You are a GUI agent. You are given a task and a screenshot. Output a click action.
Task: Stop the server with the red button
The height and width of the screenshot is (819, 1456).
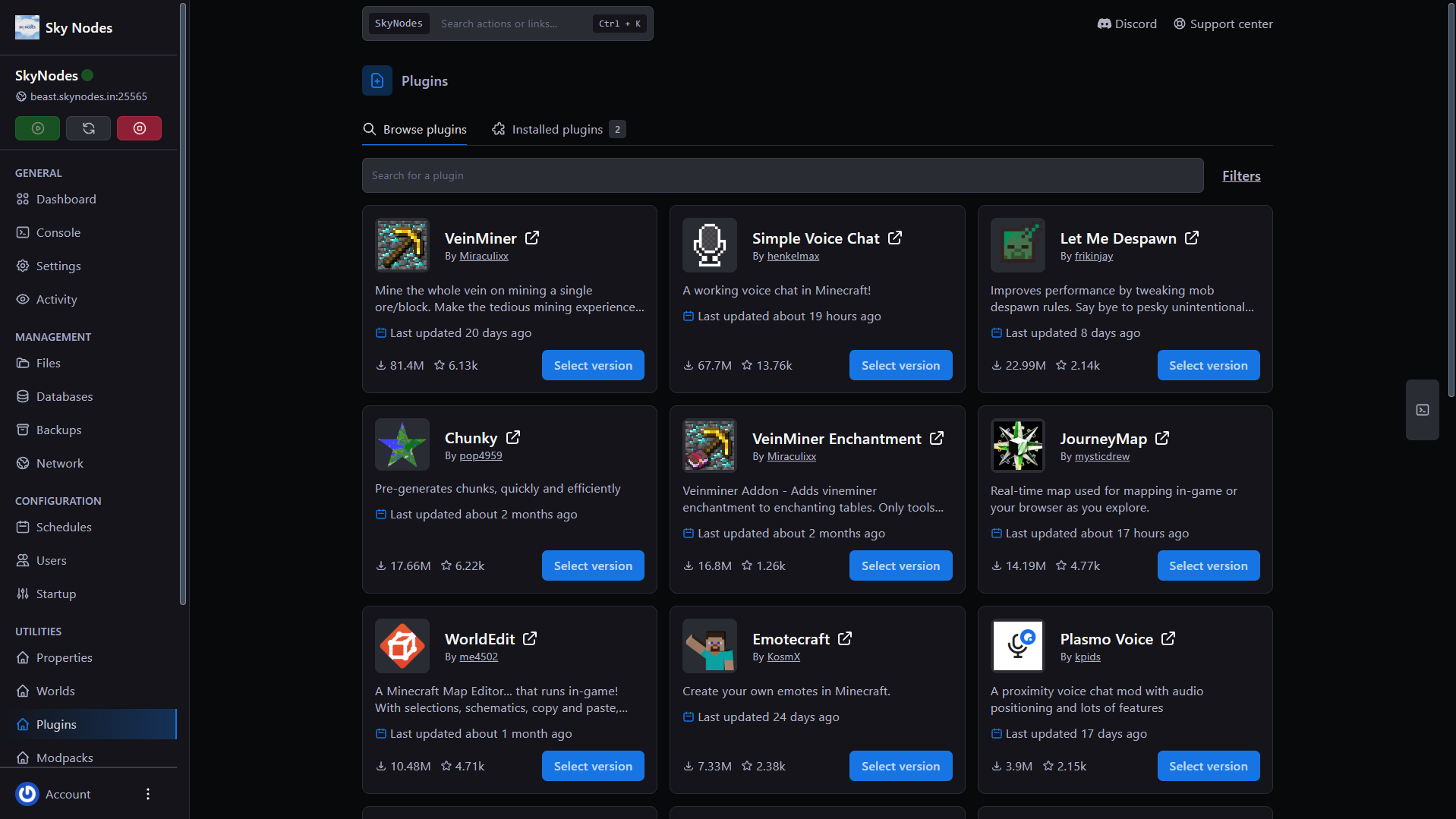pos(139,128)
